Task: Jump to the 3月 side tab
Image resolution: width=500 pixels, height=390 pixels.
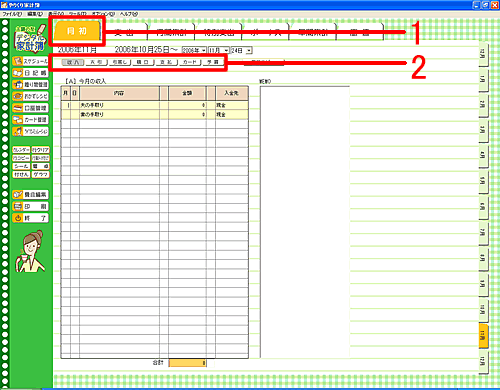Action: 483,130
